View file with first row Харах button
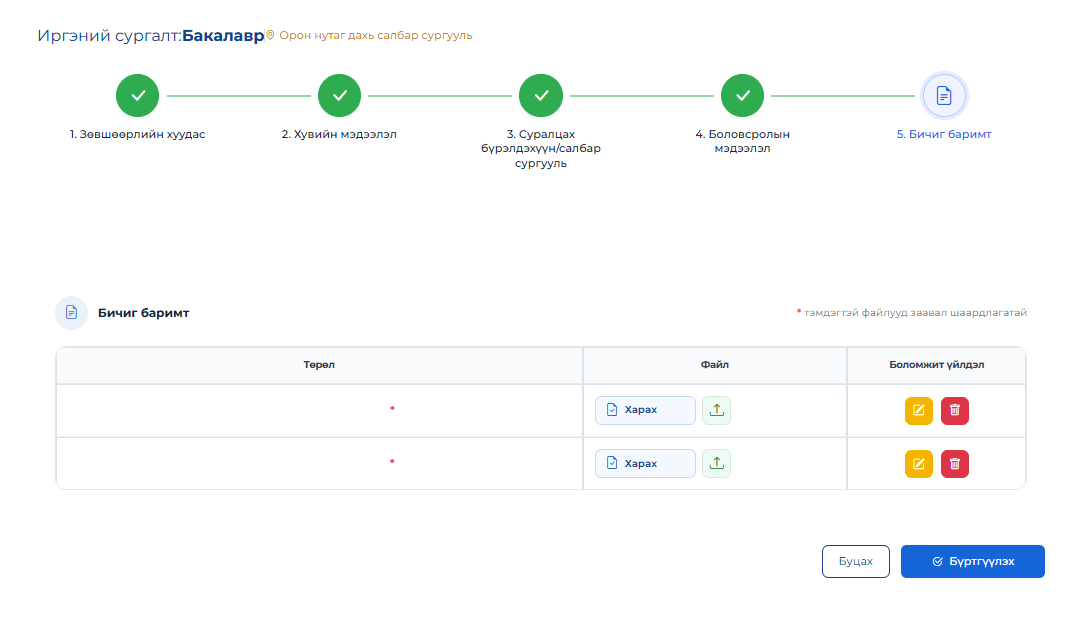This screenshot has height=624, width=1092. tap(645, 410)
